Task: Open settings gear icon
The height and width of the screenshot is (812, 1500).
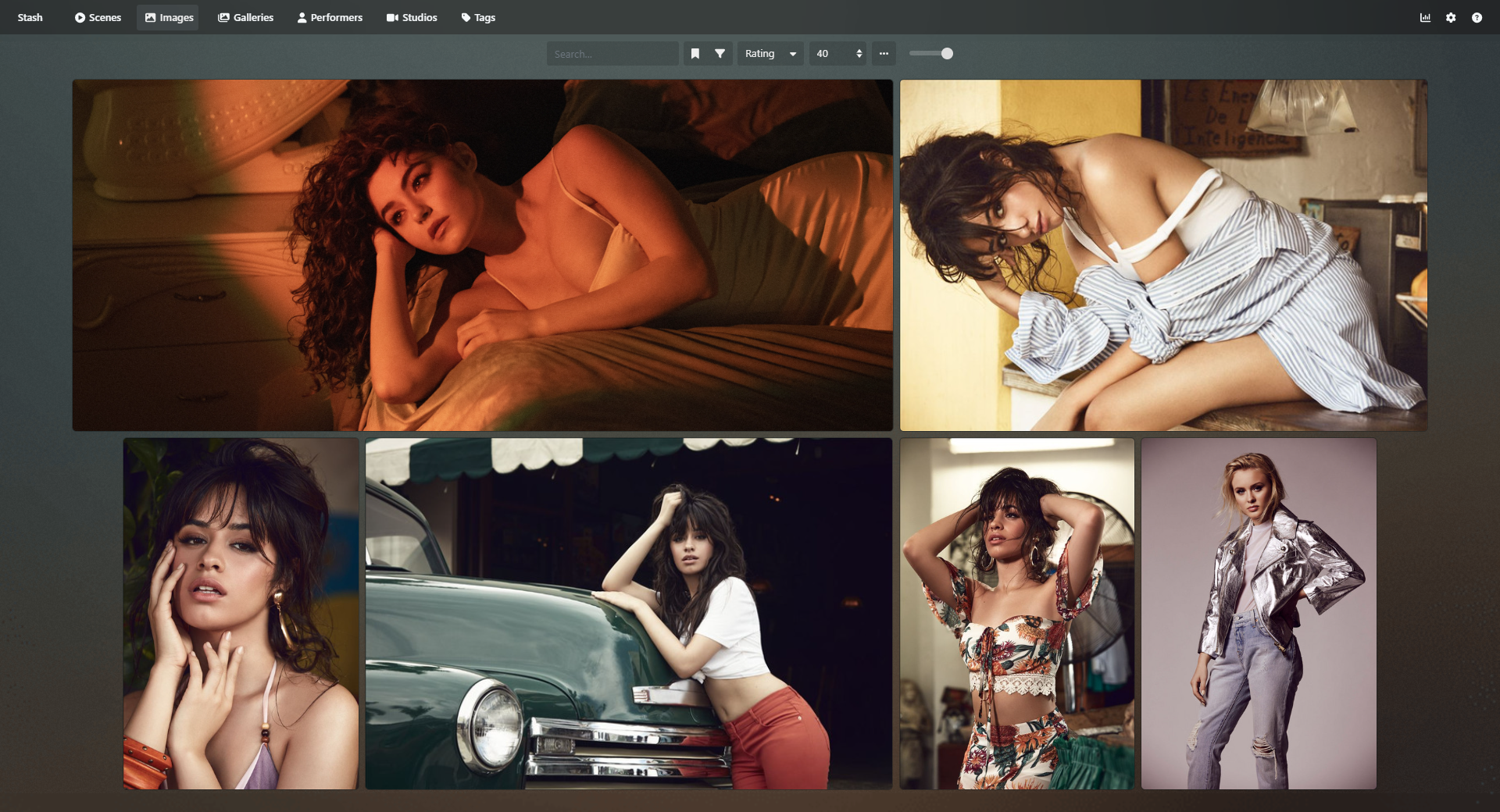Action: pyautogui.click(x=1451, y=17)
